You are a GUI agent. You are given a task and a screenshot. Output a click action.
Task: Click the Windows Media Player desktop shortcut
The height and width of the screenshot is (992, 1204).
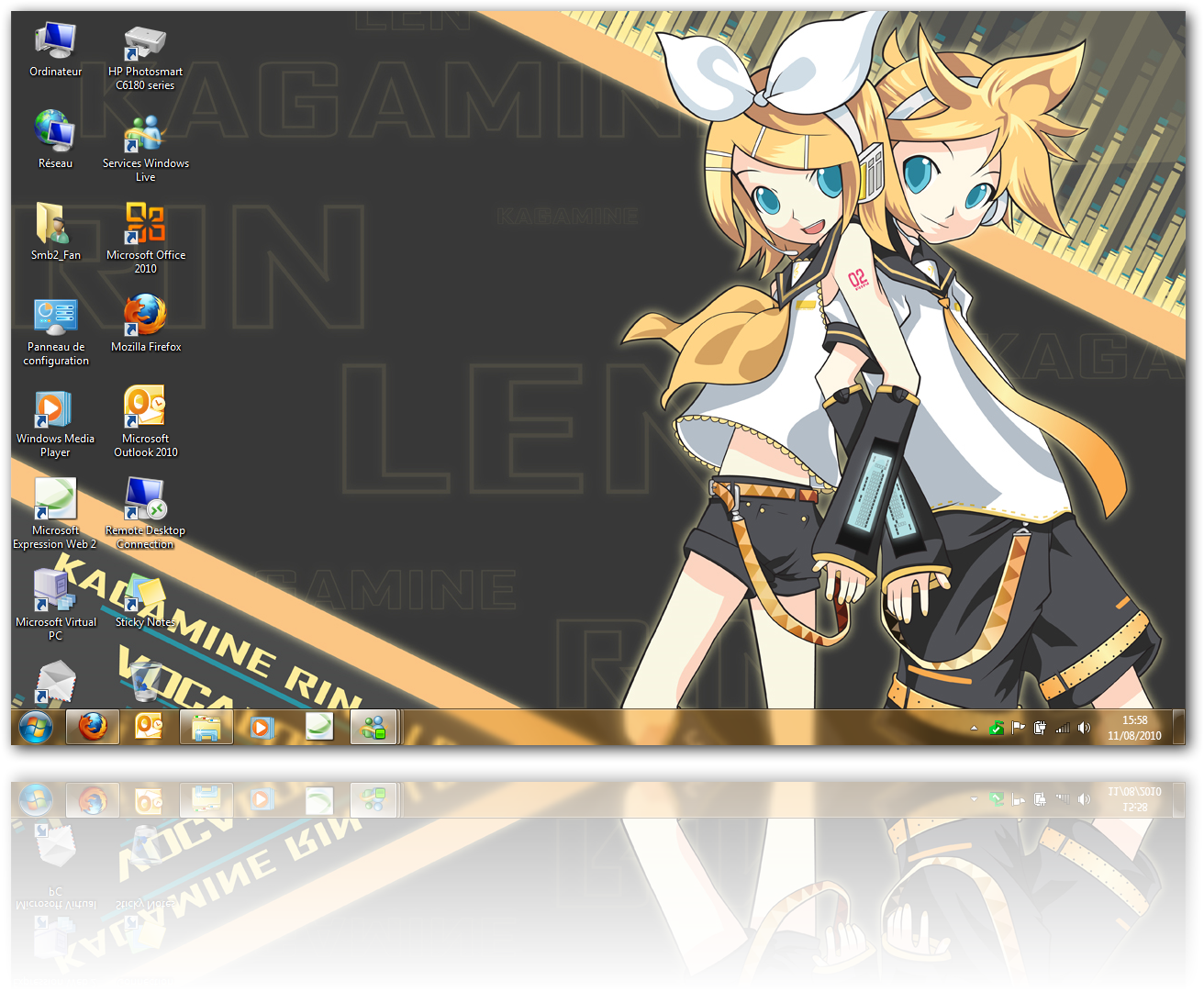point(55,423)
